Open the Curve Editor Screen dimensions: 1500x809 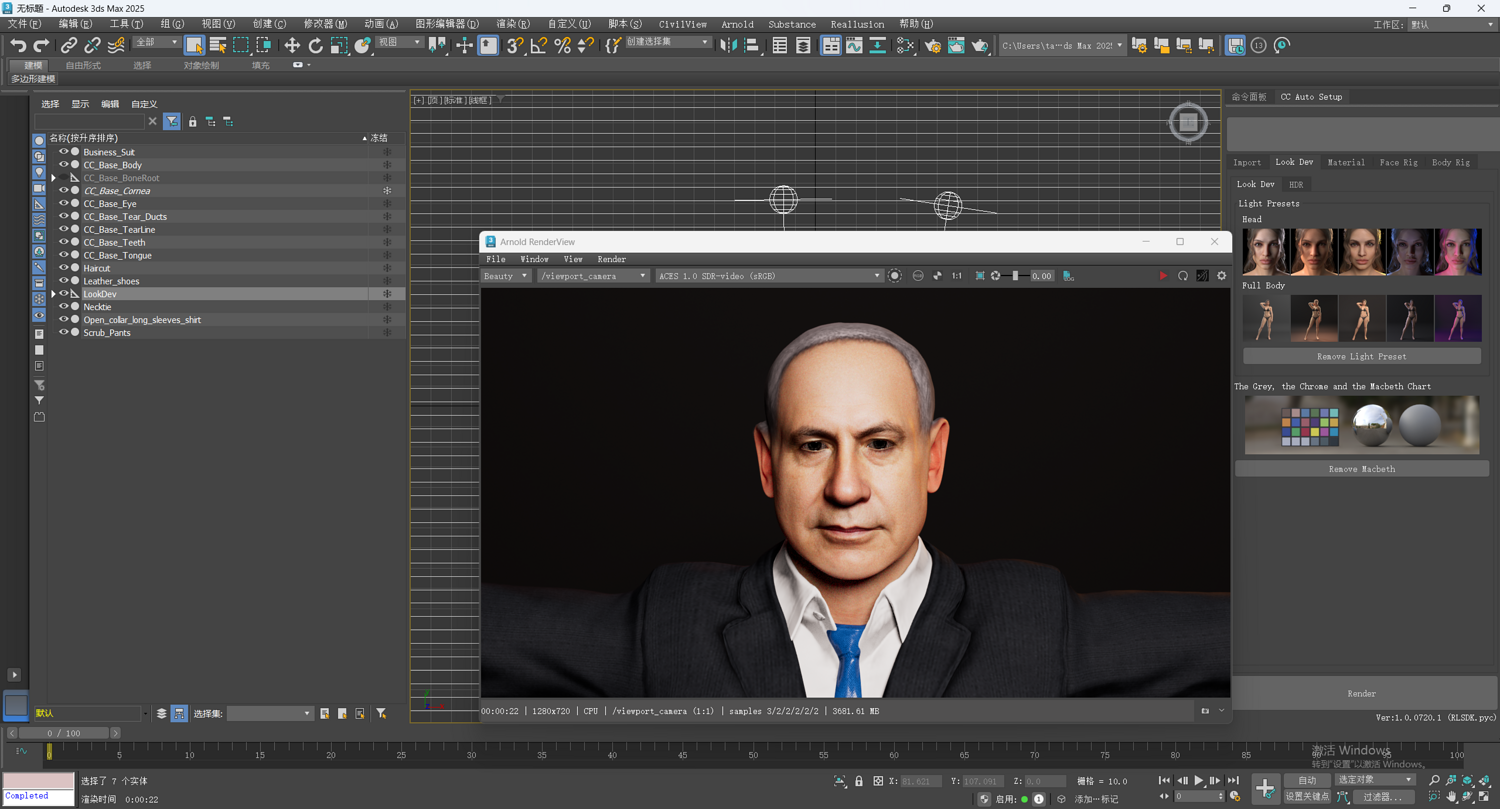[854, 45]
